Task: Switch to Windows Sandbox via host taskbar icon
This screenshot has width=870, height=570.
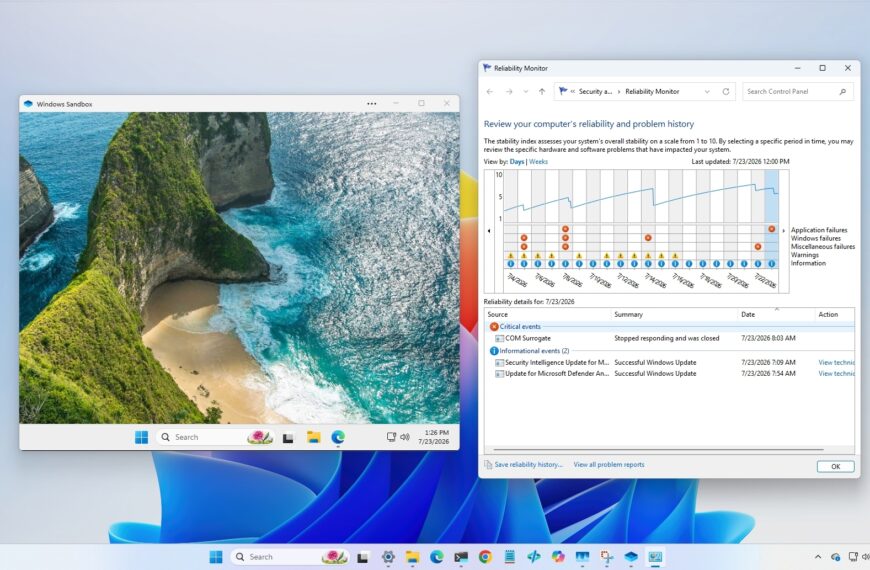Action: pyautogui.click(x=631, y=557)
